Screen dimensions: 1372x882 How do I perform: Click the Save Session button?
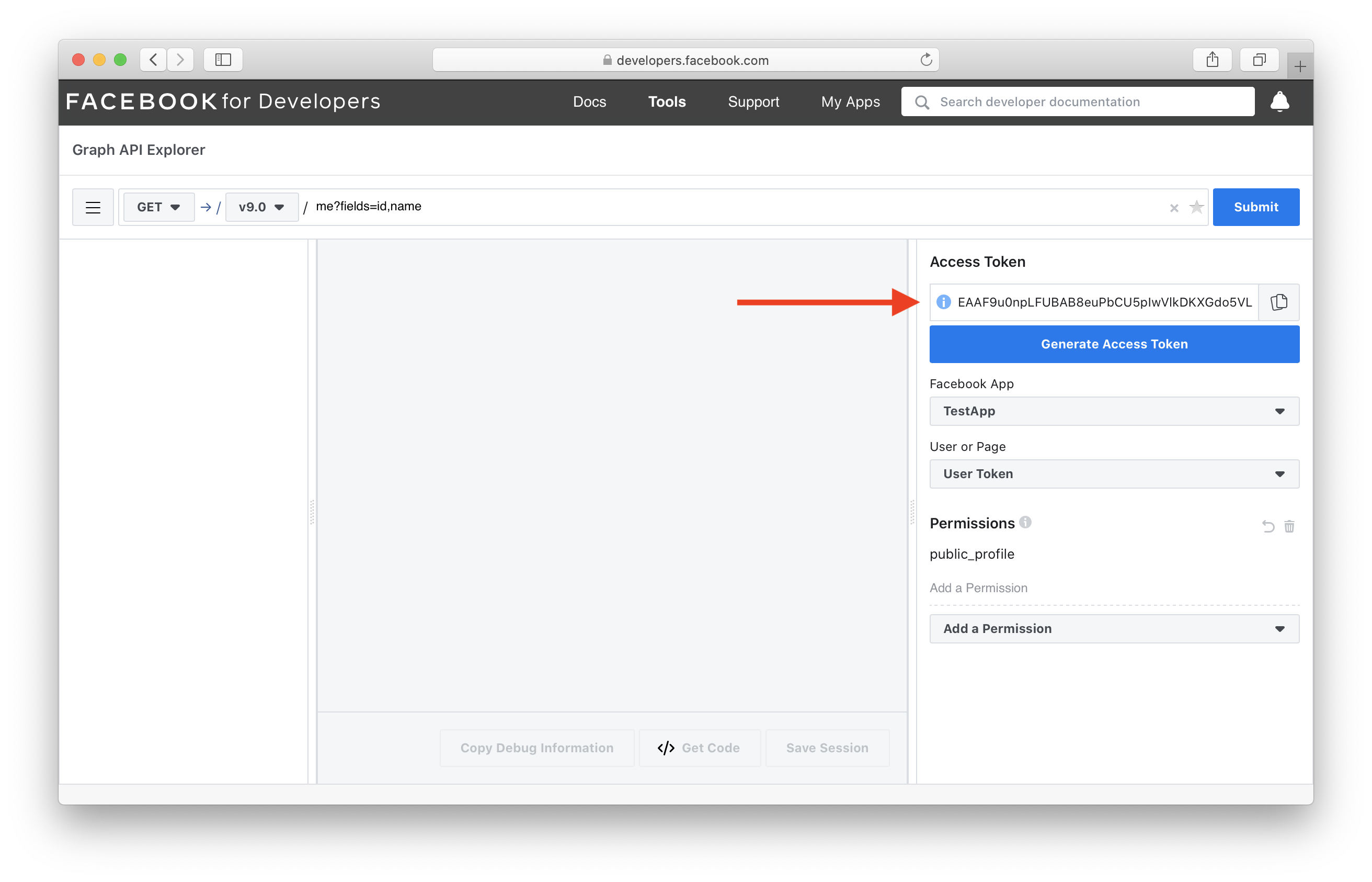827,748
